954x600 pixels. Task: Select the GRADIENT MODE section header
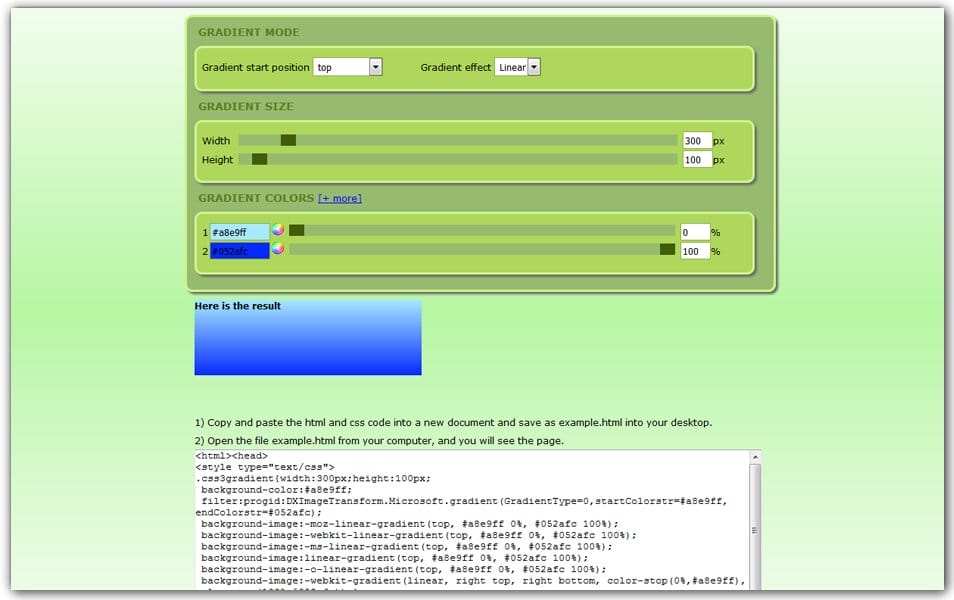249,32
